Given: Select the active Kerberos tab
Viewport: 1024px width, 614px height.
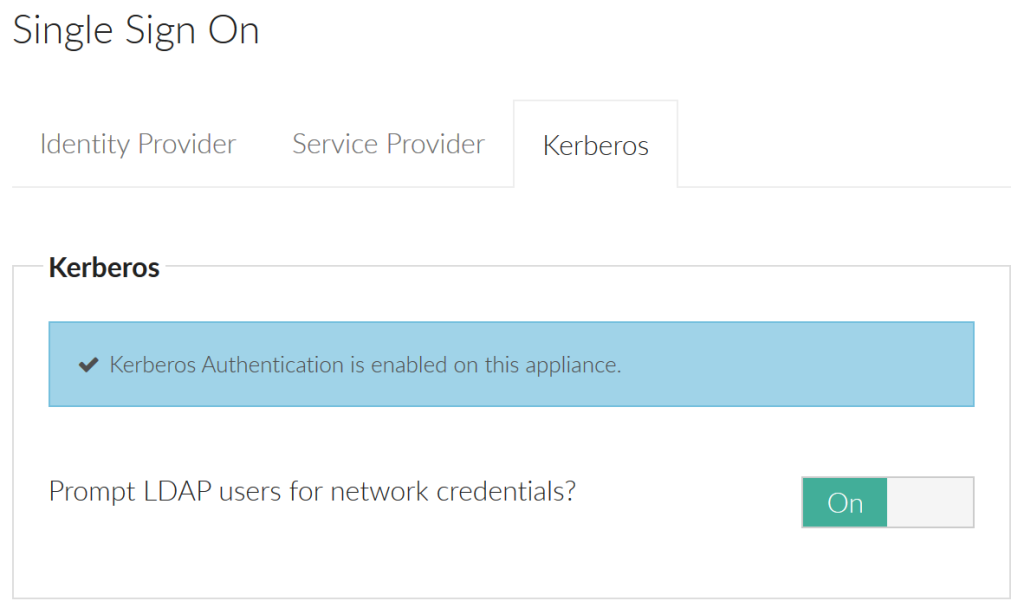Looking at the screenshot, I should pos(595,144).
